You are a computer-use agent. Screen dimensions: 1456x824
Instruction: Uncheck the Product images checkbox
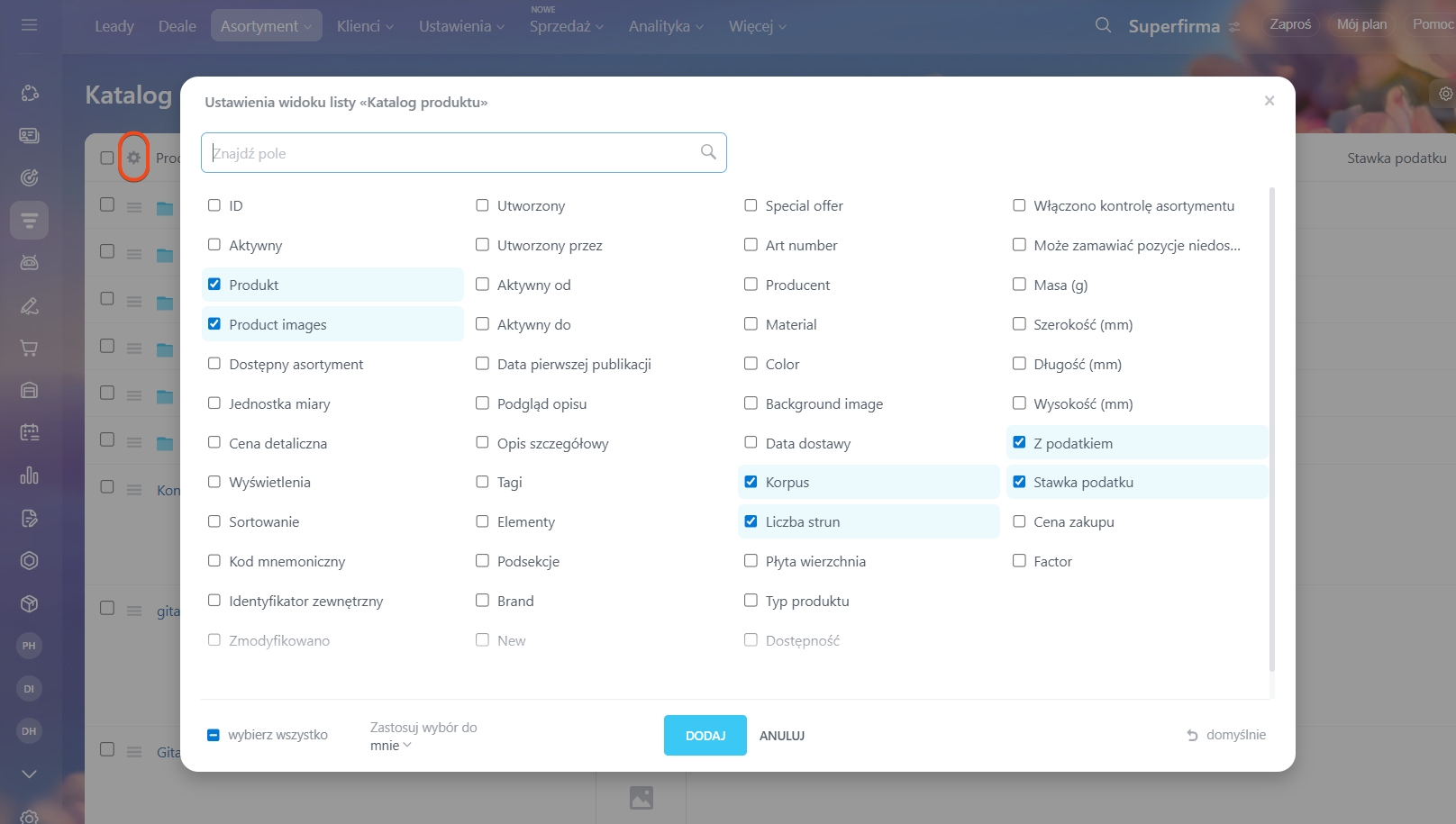(214, 323)
